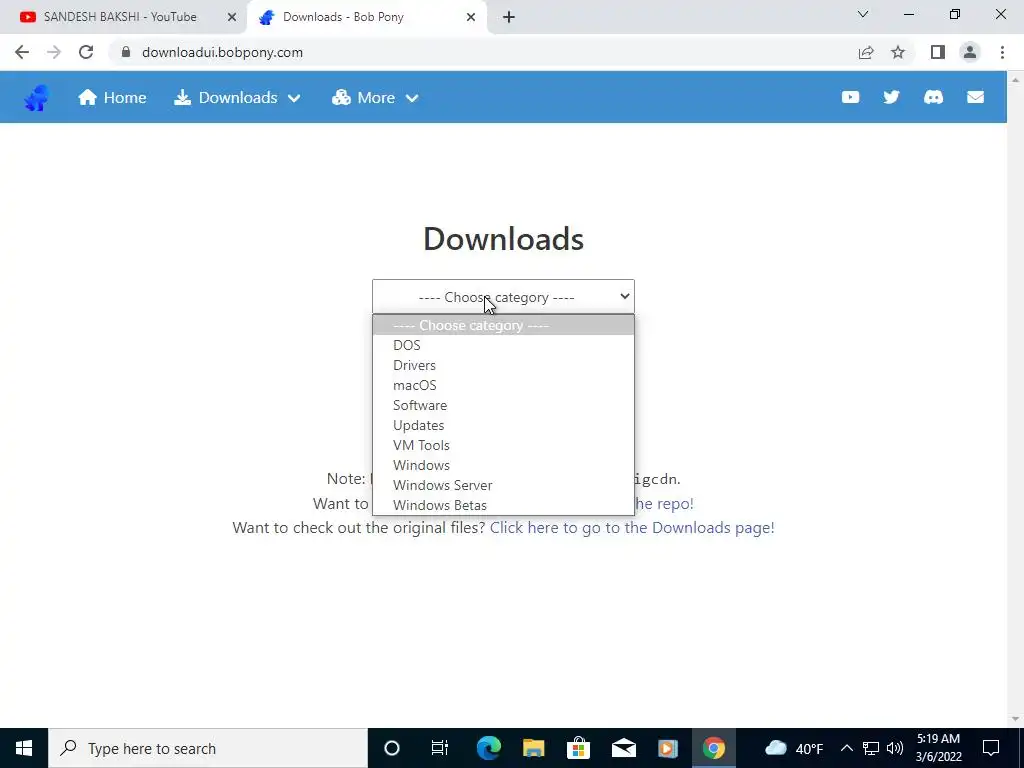Viewport: 1024px width, 768px height.
Task: Expand the Downloads navbar menu
Action: click(237, 97)
